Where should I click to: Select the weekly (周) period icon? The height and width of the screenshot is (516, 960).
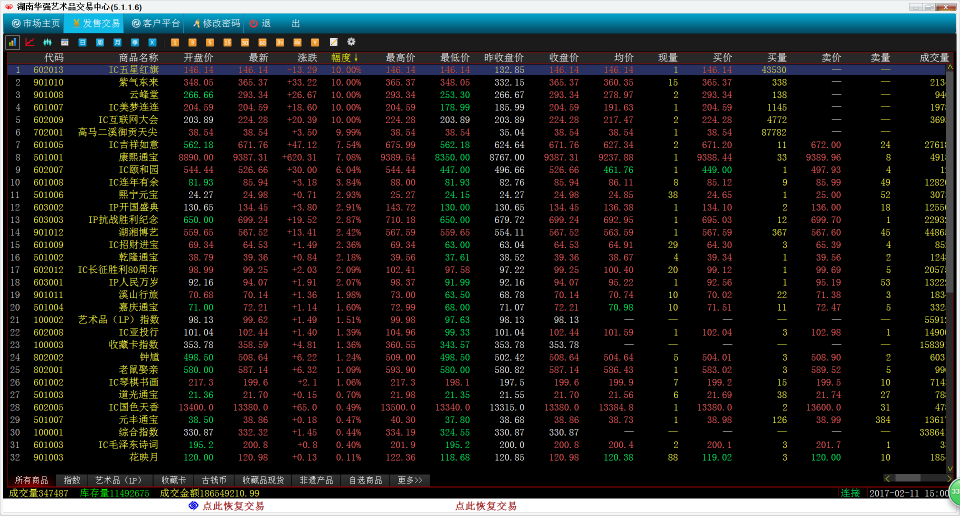(x=100, y=42)
